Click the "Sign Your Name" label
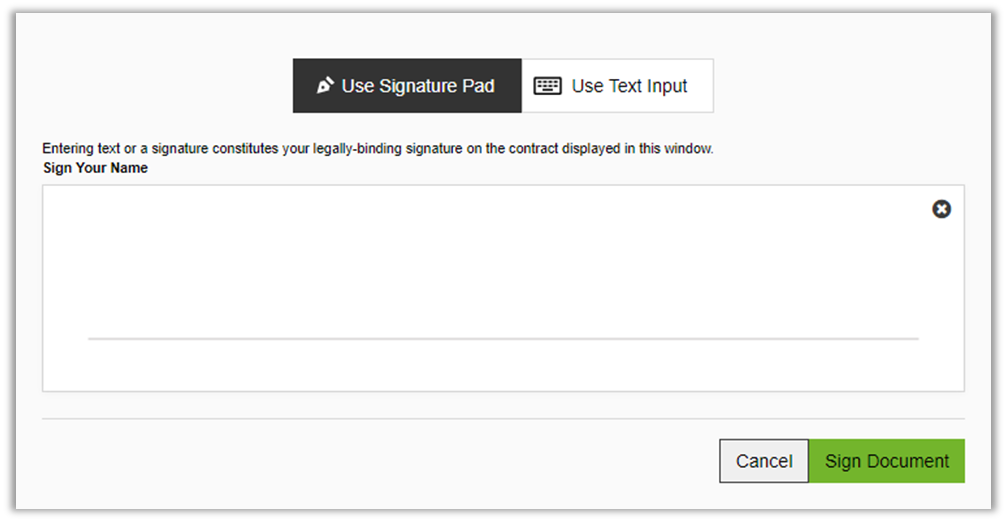Image resolution: width=1007 pixels, height=522 pixels. (95, 168)
